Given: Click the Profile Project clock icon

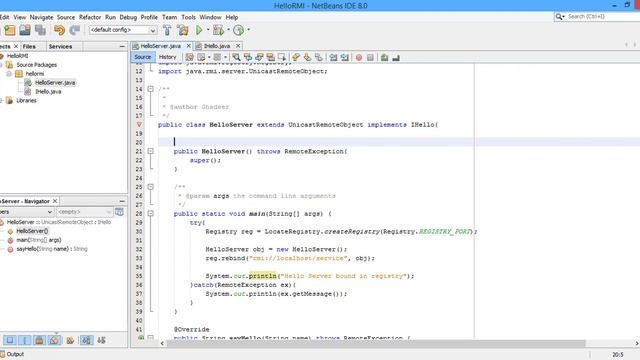Looking at the screenshot, I should pos(239,30).
